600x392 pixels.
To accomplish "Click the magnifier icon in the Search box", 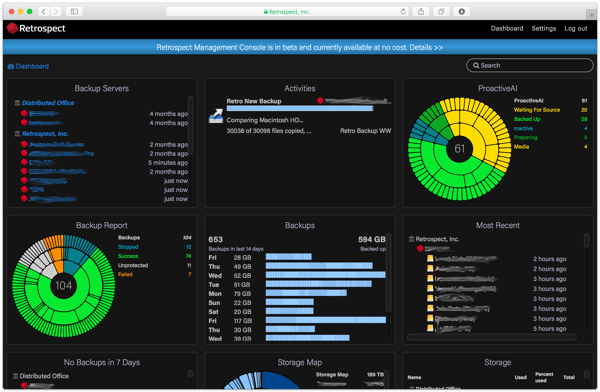I will click(x=476, y=65).
